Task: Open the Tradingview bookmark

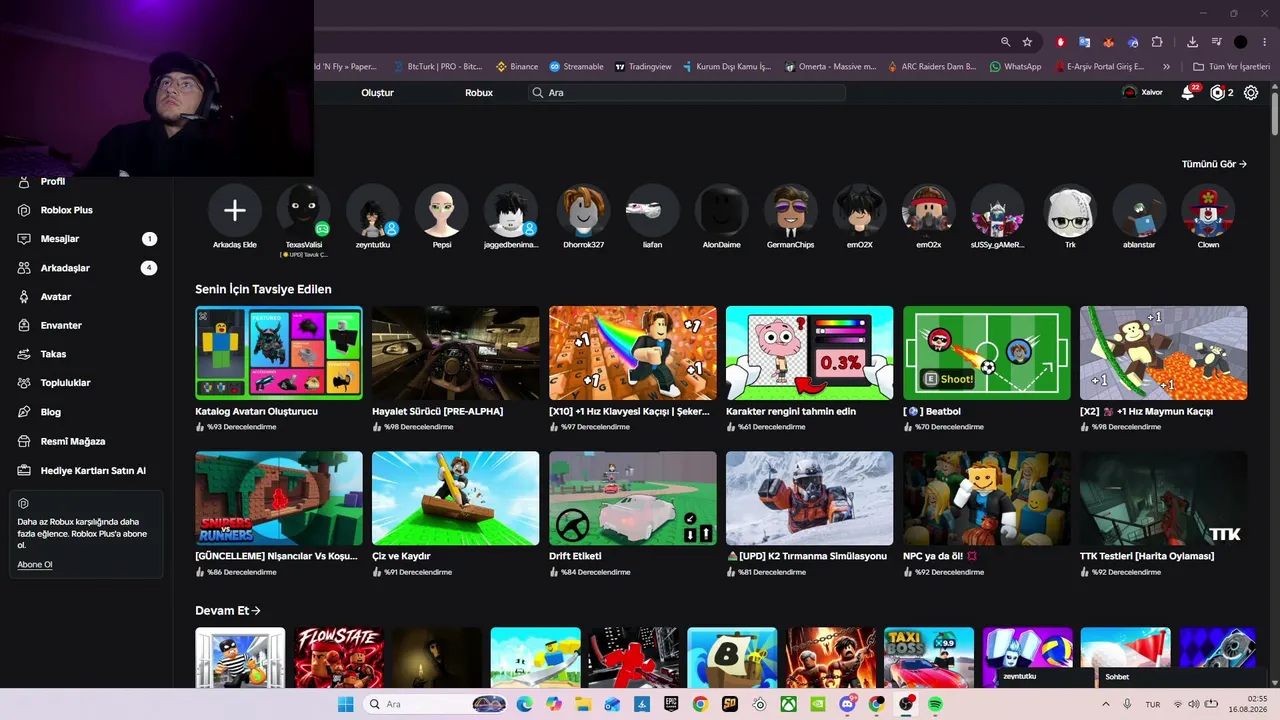Action: pyautogui.click(x=643, y=67)
